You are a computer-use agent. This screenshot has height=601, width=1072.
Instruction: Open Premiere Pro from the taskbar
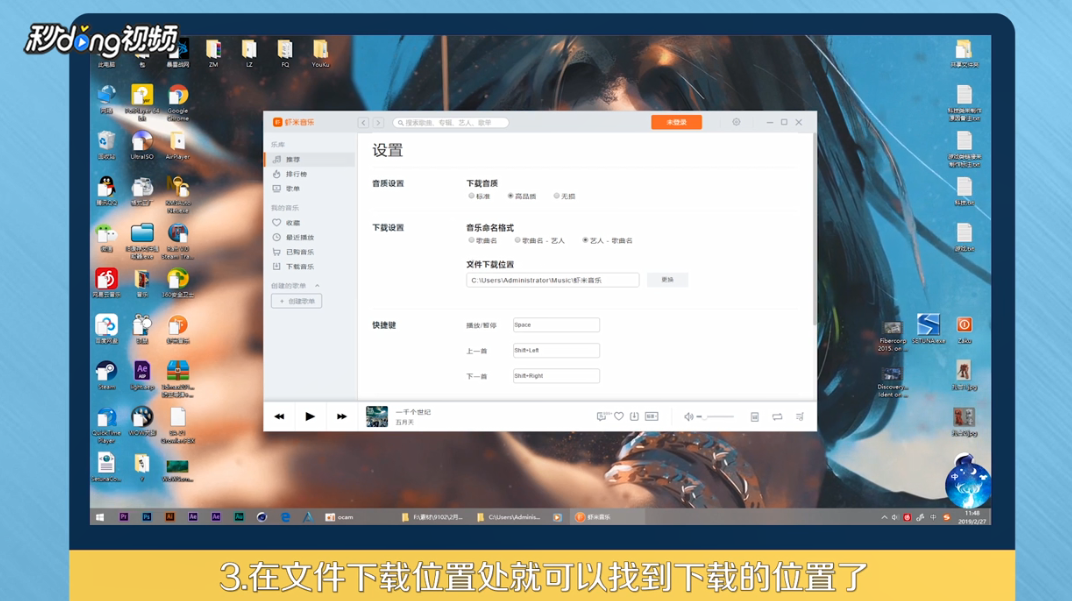tap(124, 518)
